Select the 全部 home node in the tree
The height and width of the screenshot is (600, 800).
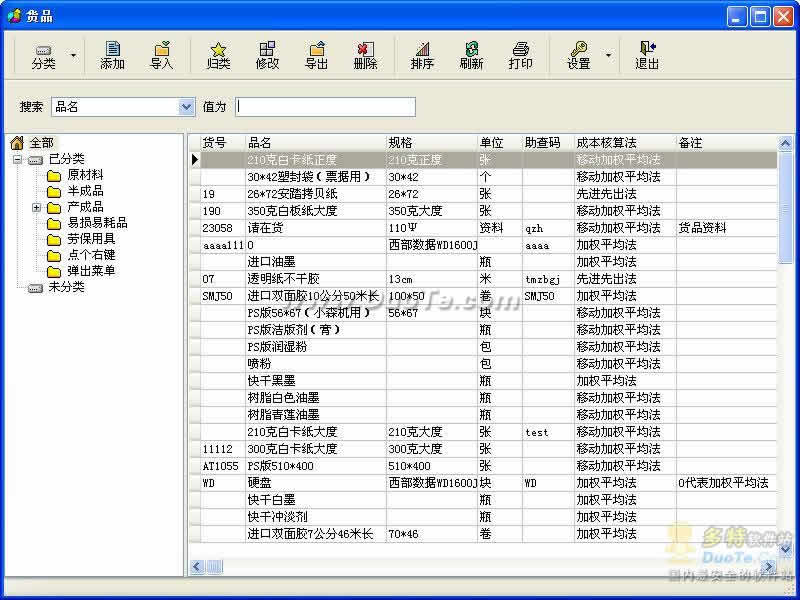[x=41, y=143]
